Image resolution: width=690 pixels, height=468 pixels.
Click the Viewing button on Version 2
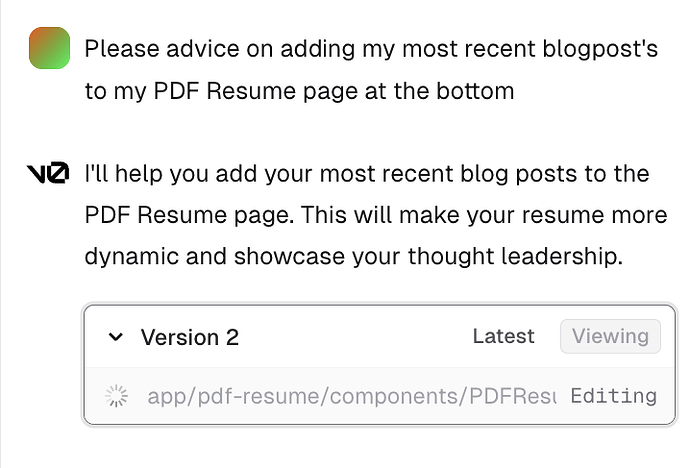pos(610,336)
